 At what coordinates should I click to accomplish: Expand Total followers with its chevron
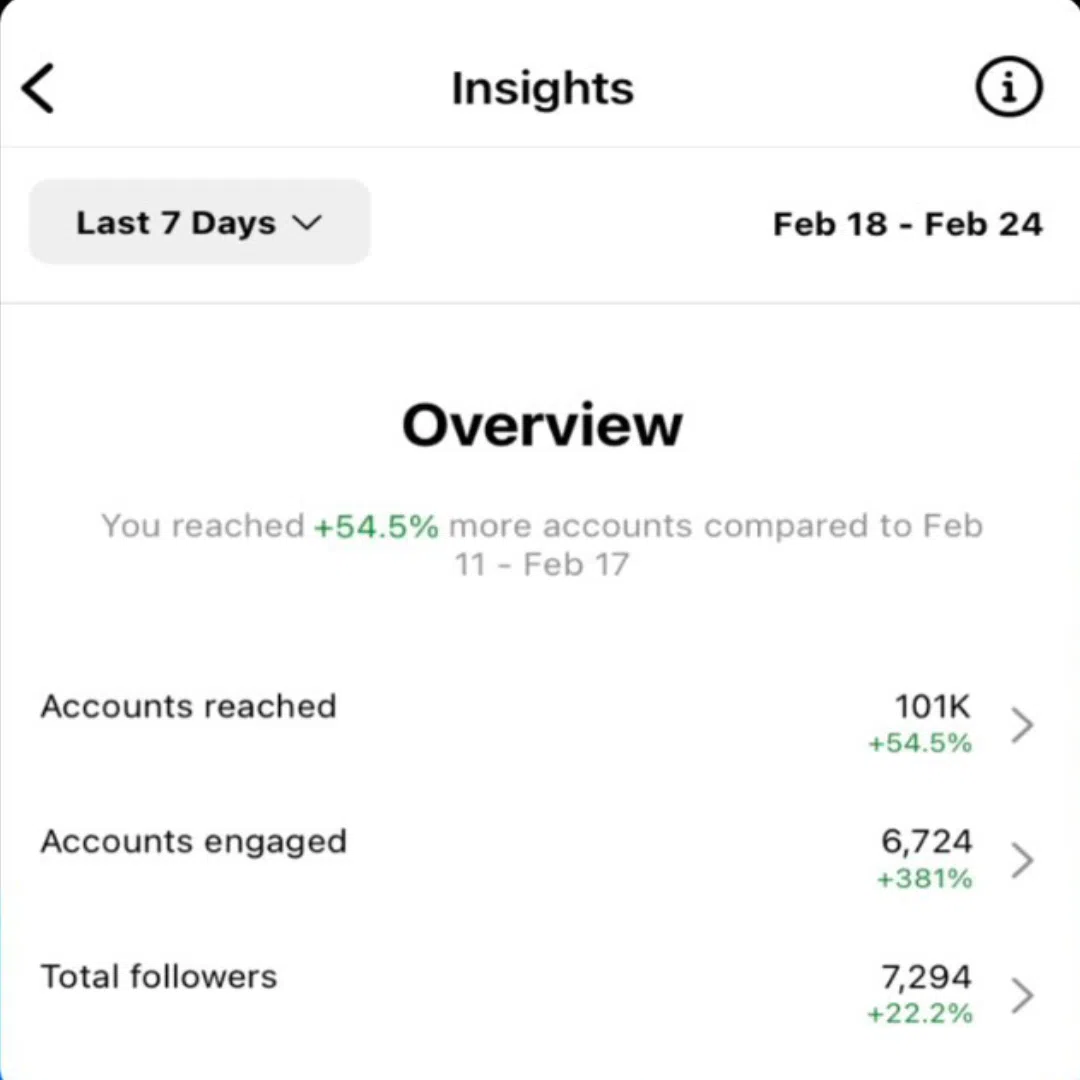pos(1021,995)
